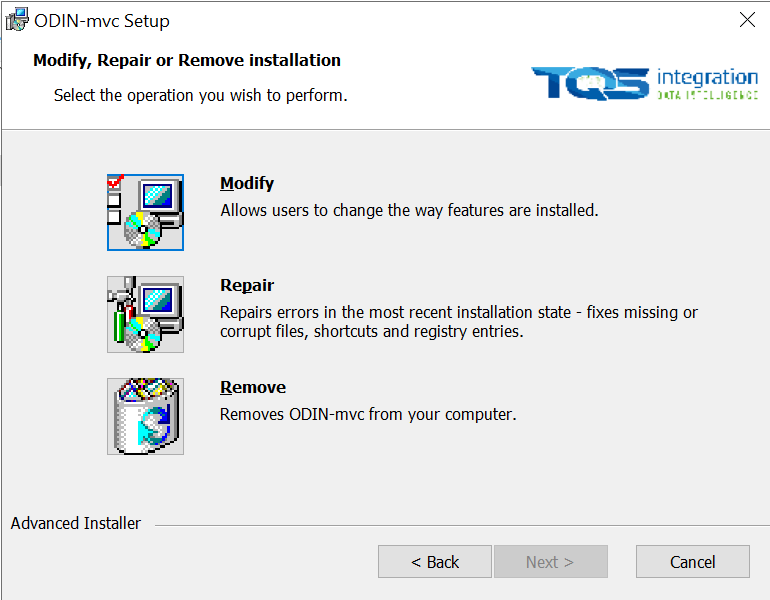Select the Remove heading label

[253, 388]
